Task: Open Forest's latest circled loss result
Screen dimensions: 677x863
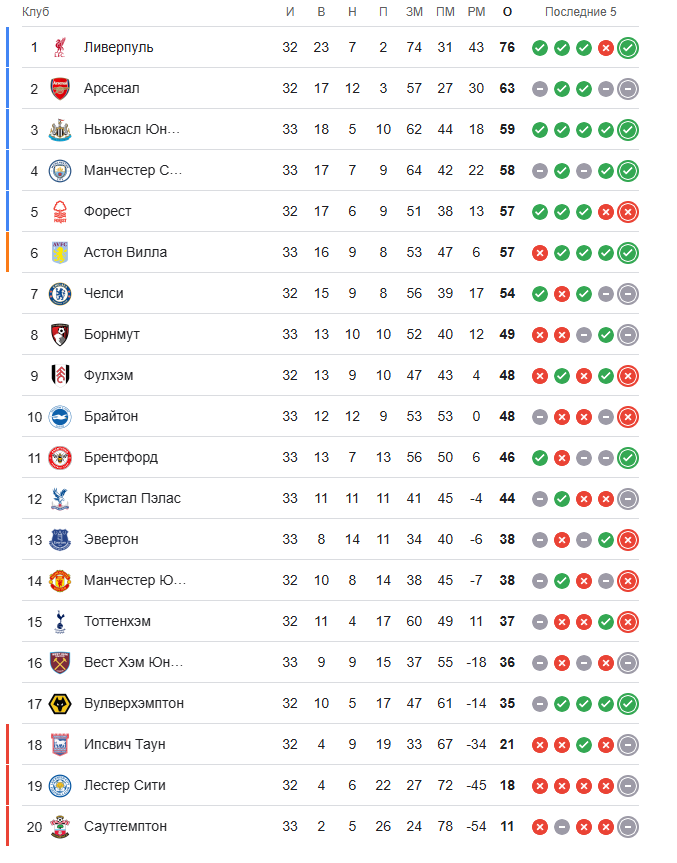Action: click(x=628, y=212)
